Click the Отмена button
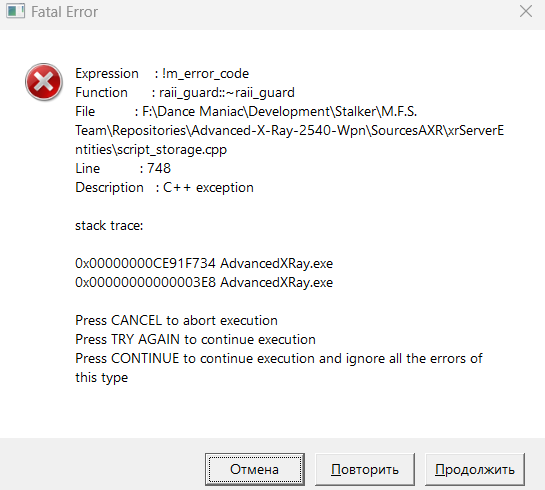The height and width of the screenshot is (490, 545). tap(255, 469)
